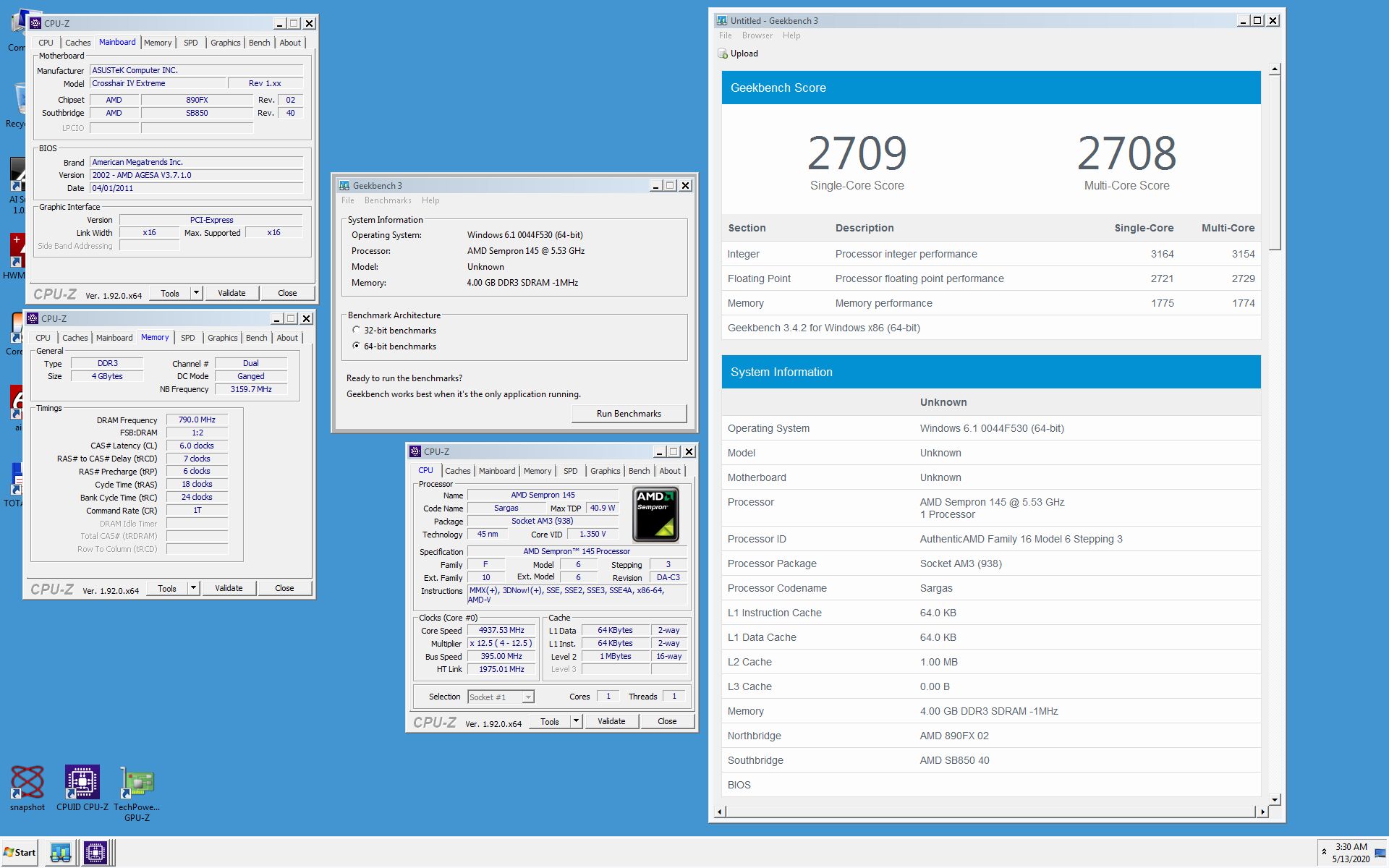The height and width of the screenshot is (868, 1389).
Task: Select 32-bit benchmarks radio option
Action: tap(356, 330)
